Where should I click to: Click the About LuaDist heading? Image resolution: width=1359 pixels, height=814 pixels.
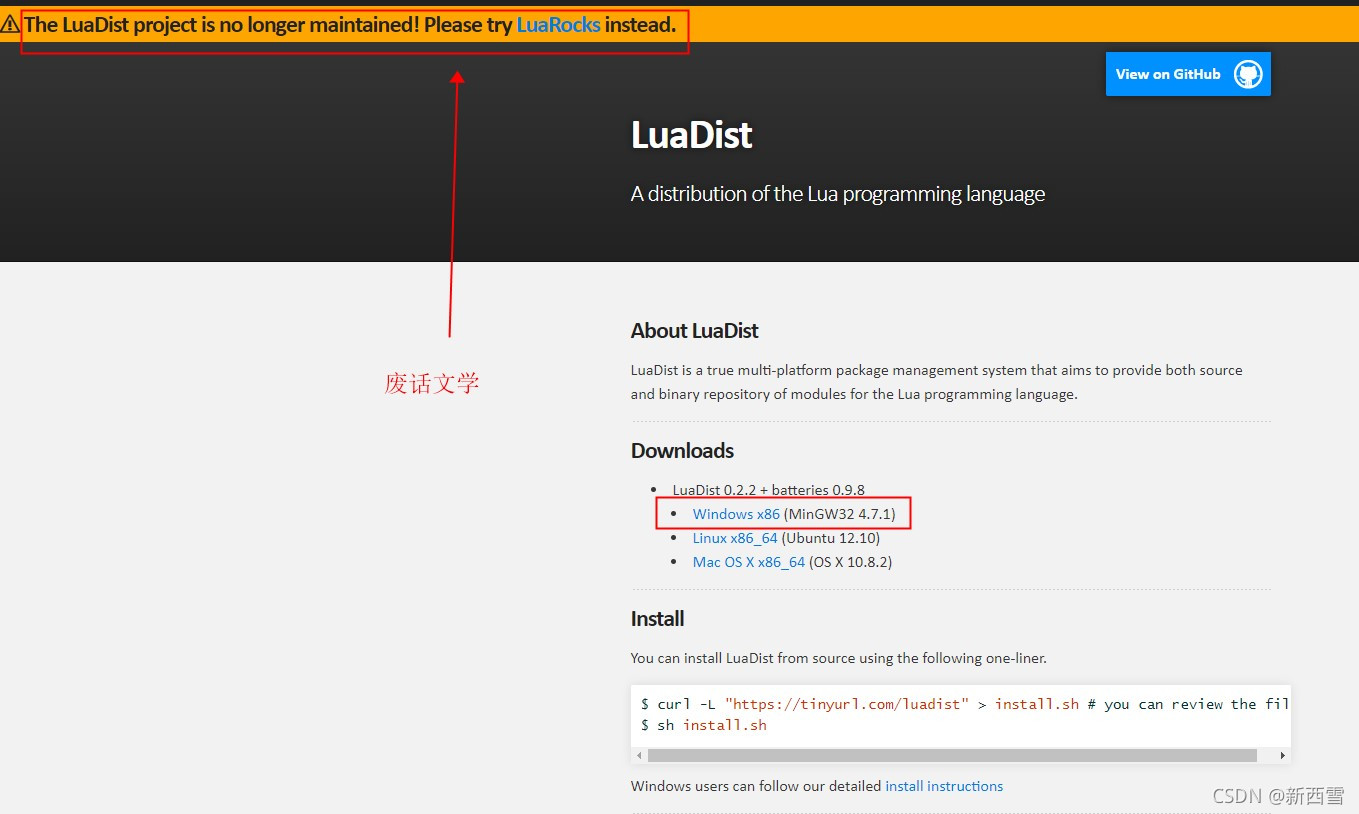tap(695, 331)
